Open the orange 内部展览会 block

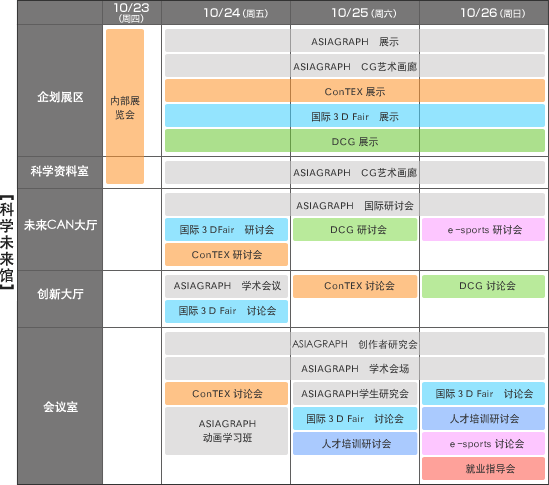coord(125,106)
